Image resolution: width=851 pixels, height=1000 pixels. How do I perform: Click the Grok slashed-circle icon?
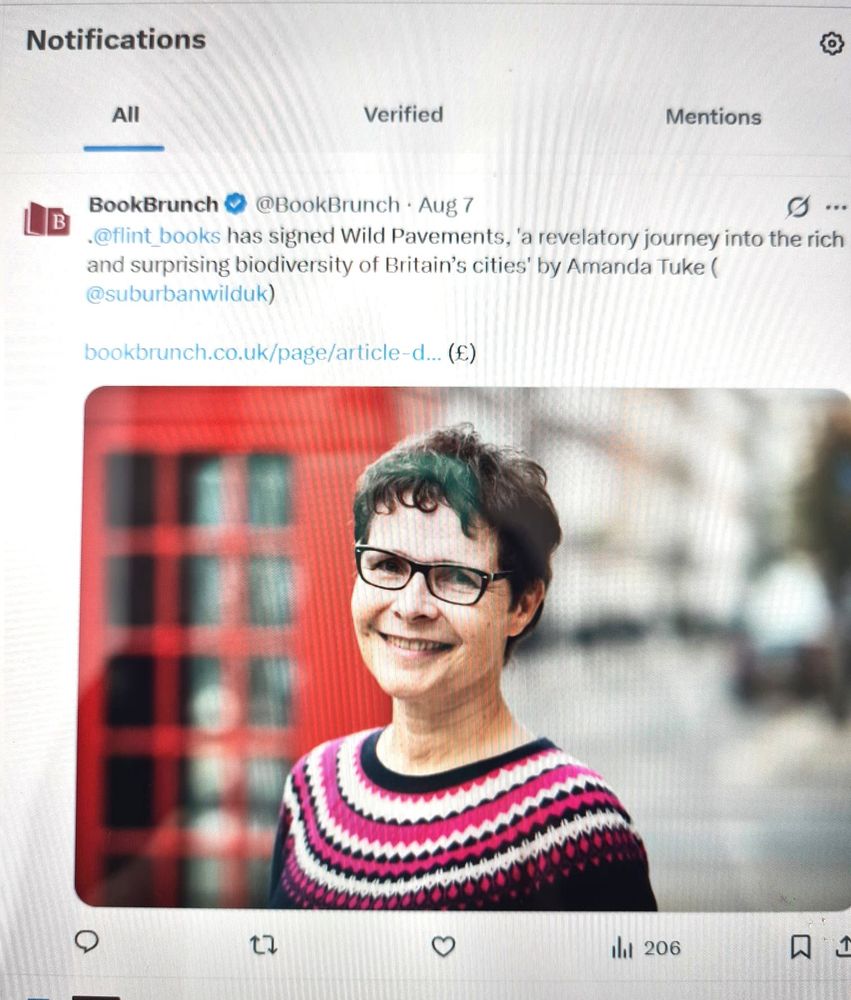coord(797,207)
